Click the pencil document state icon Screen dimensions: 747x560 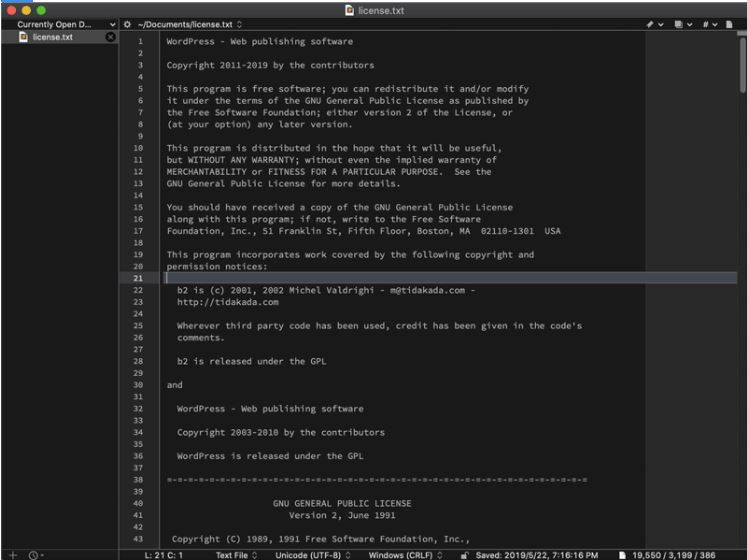pyautogui.click(x=650, y=24)
